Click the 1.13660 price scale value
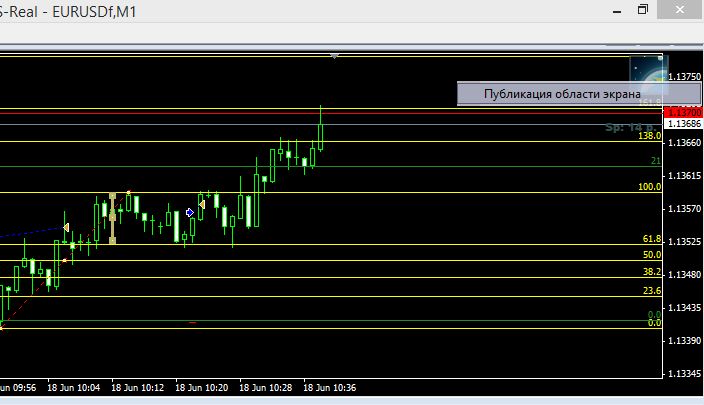 [x=684, y=143]
